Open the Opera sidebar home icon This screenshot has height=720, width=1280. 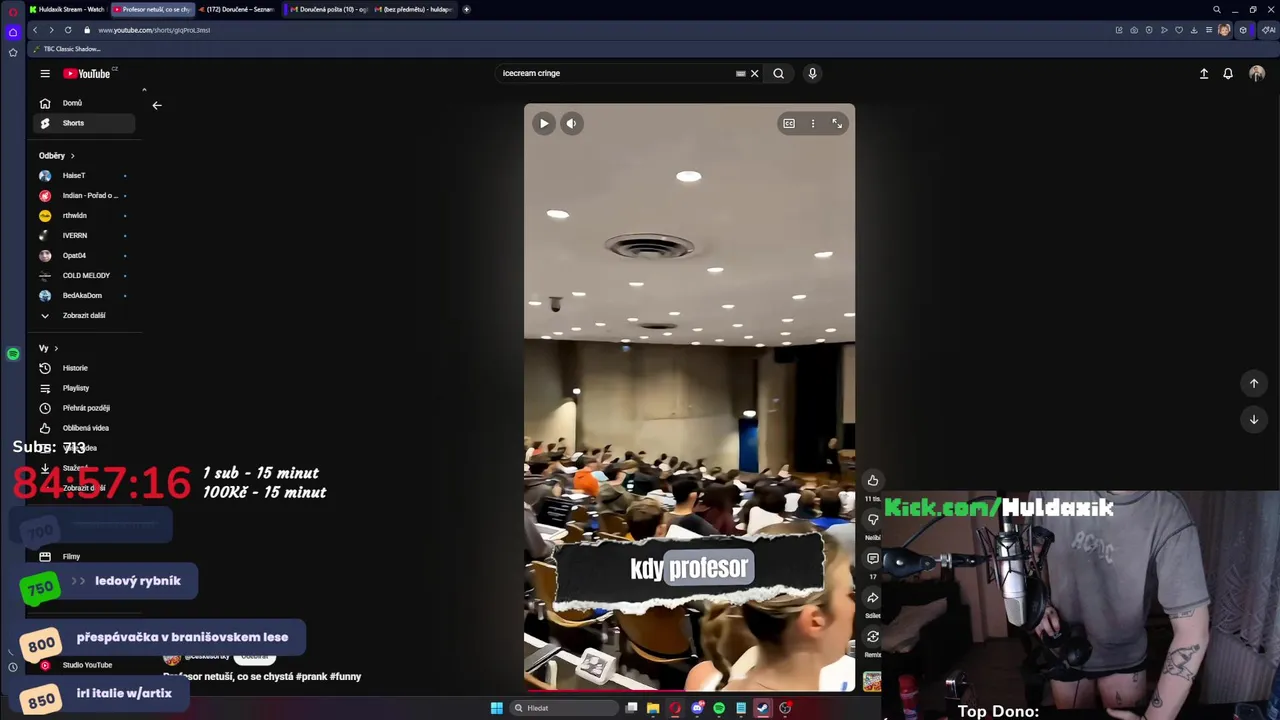13,32
